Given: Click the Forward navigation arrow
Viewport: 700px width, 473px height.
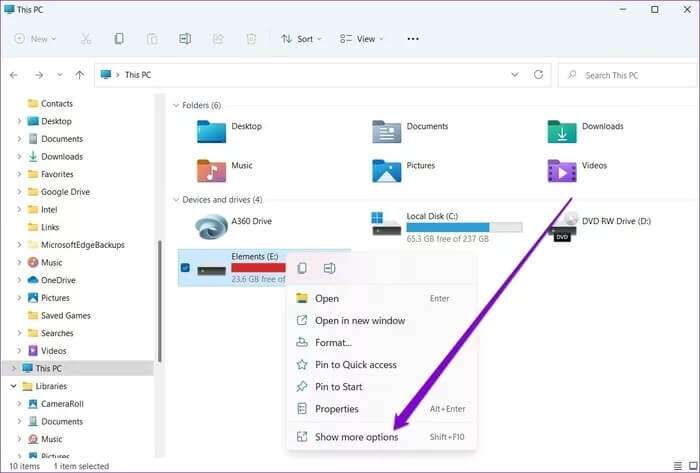Looking at the screenshot, I should coord(39,75).
